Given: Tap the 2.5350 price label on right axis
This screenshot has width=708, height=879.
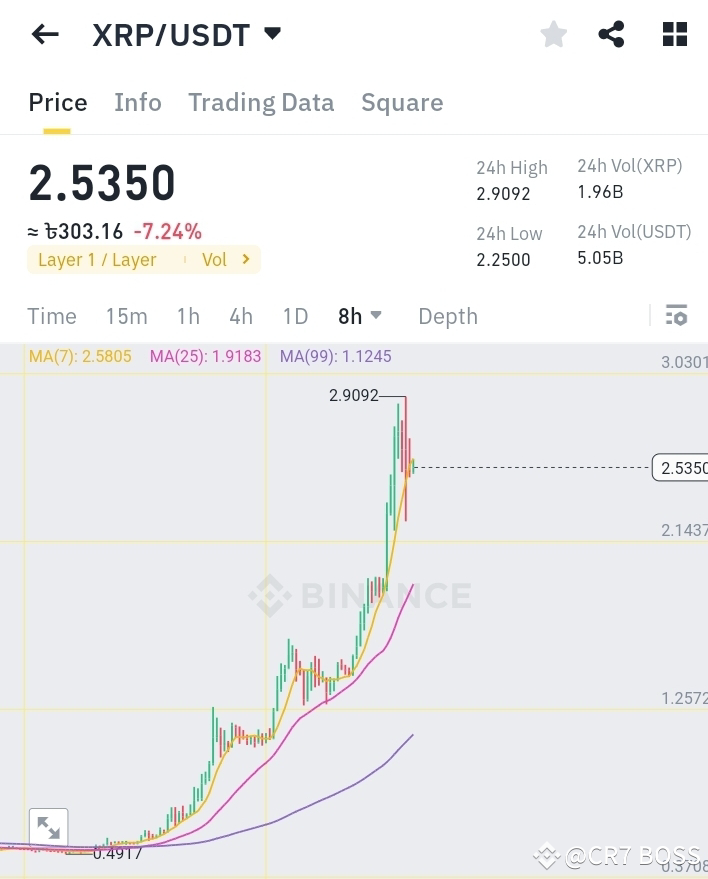Looking at the screenshot, I should tap(684, 467).
